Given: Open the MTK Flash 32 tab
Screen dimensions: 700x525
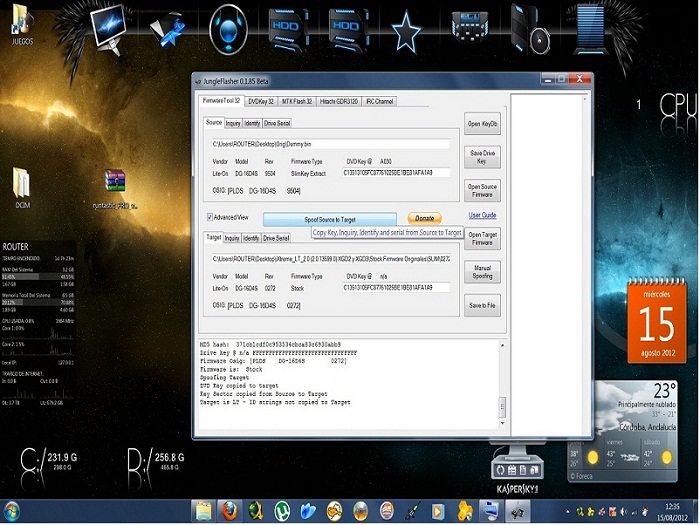Looking at the screenshot, I should tap(296, 101).
